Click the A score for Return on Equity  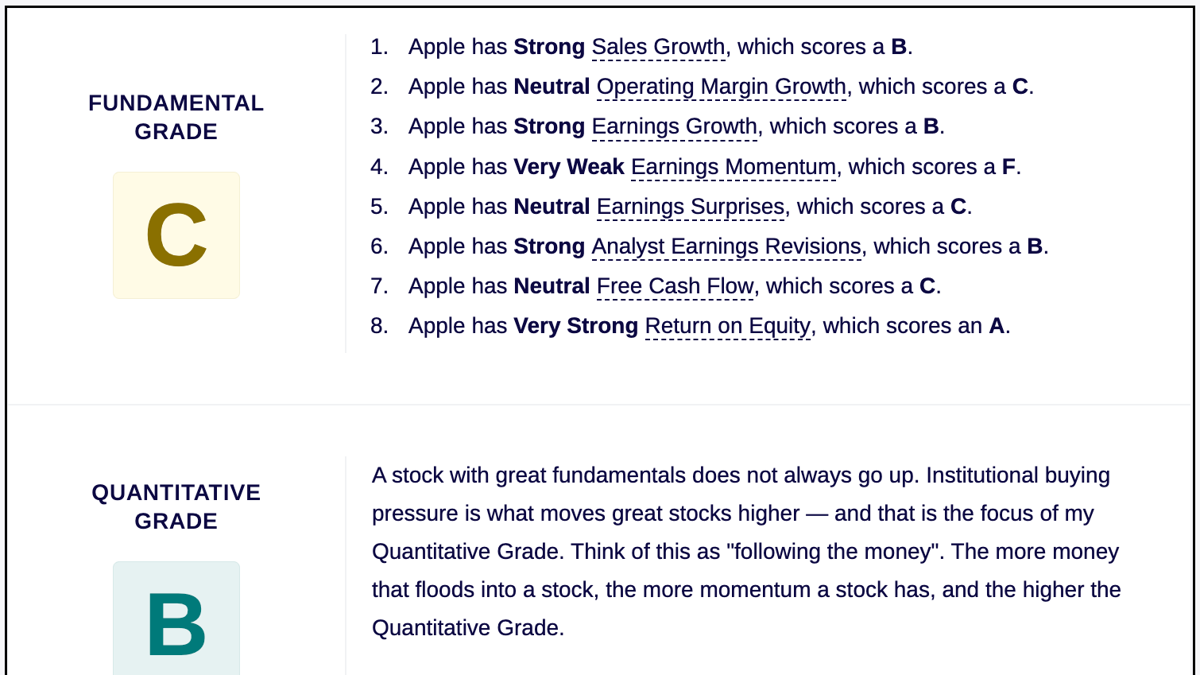(x=996, y=327)
